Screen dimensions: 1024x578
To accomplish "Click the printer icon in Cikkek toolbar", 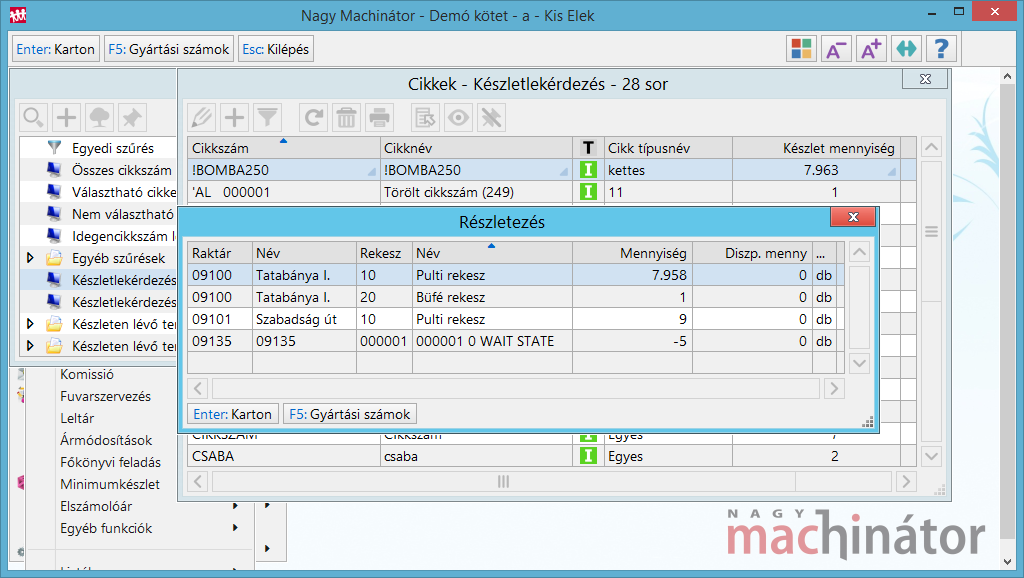I will (379, 118).
